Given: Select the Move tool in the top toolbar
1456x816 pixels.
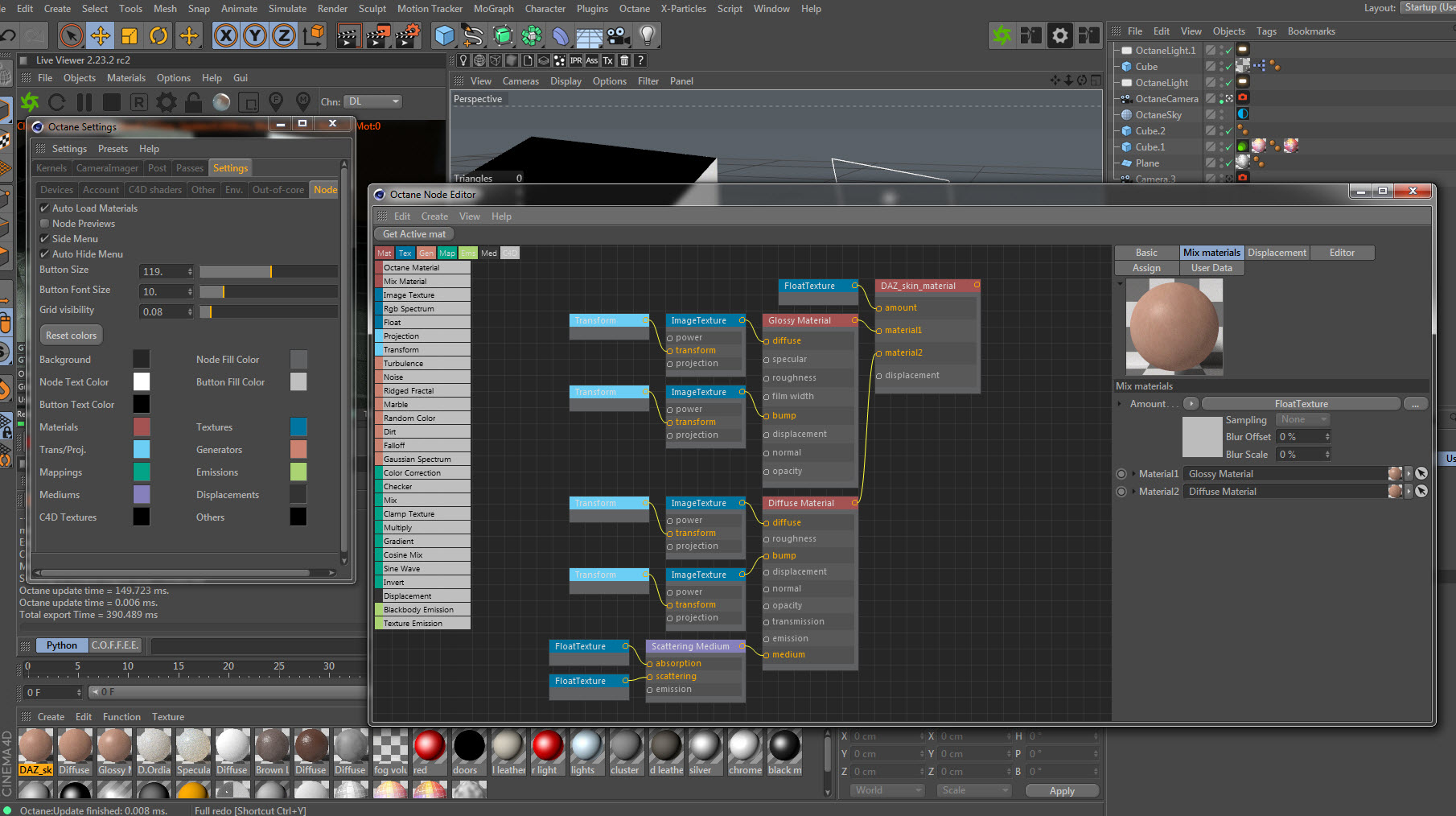Looking at the screenshot, I should point(101,35).
